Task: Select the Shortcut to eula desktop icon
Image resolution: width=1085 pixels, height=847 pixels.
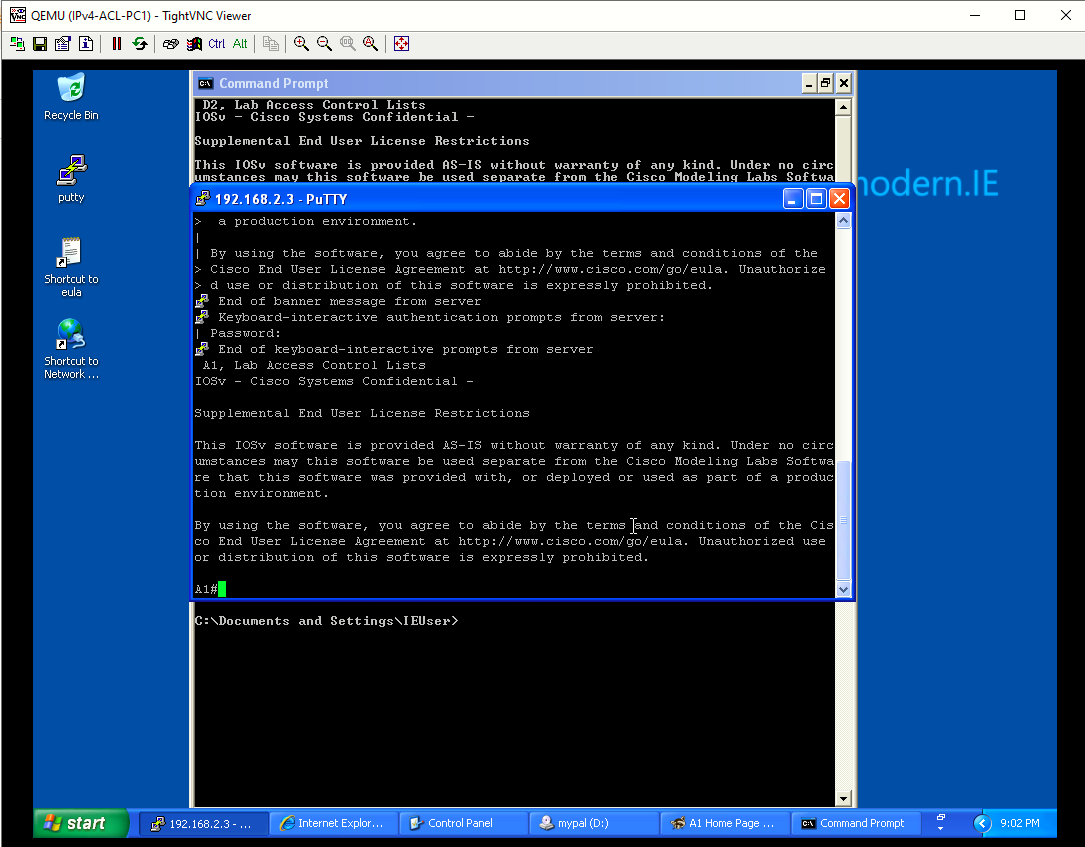Action: pyautogui.click(x=71, y=267)
